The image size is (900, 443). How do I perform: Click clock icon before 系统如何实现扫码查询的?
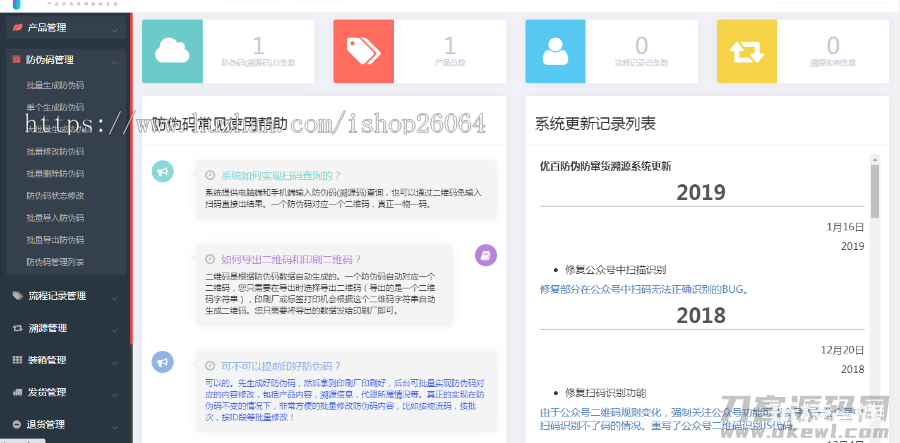click(x=211, y=176)
